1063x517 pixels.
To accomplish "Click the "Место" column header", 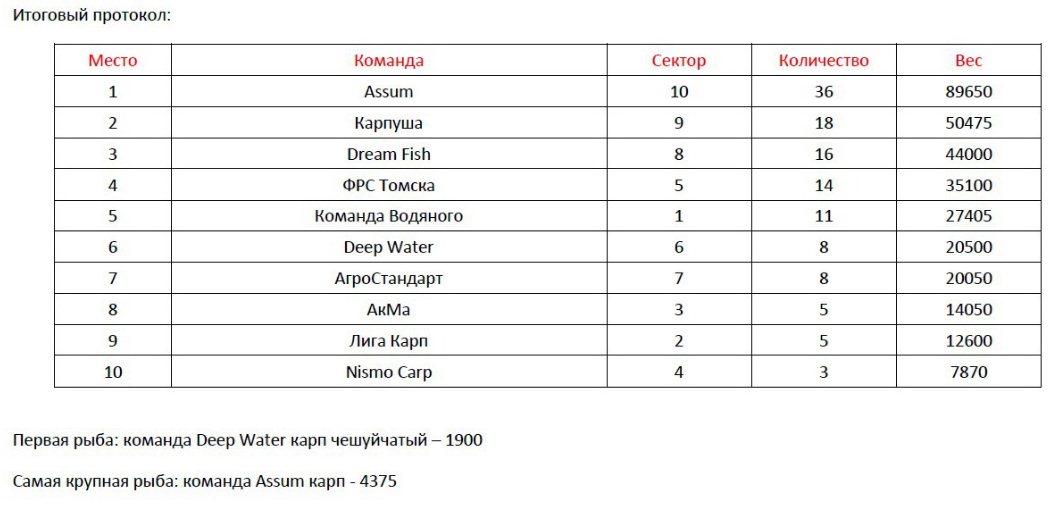I will 113,60.
